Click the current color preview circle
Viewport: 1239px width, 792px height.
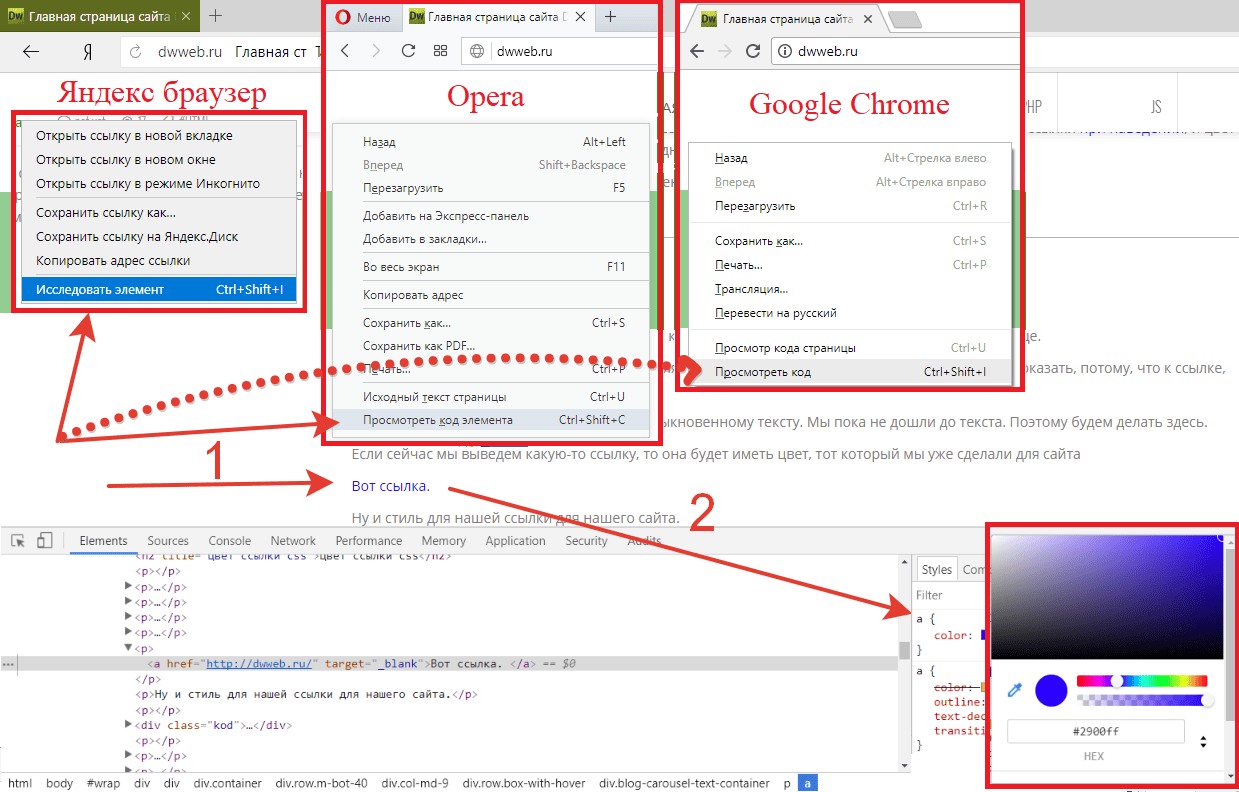[1051, 690]
